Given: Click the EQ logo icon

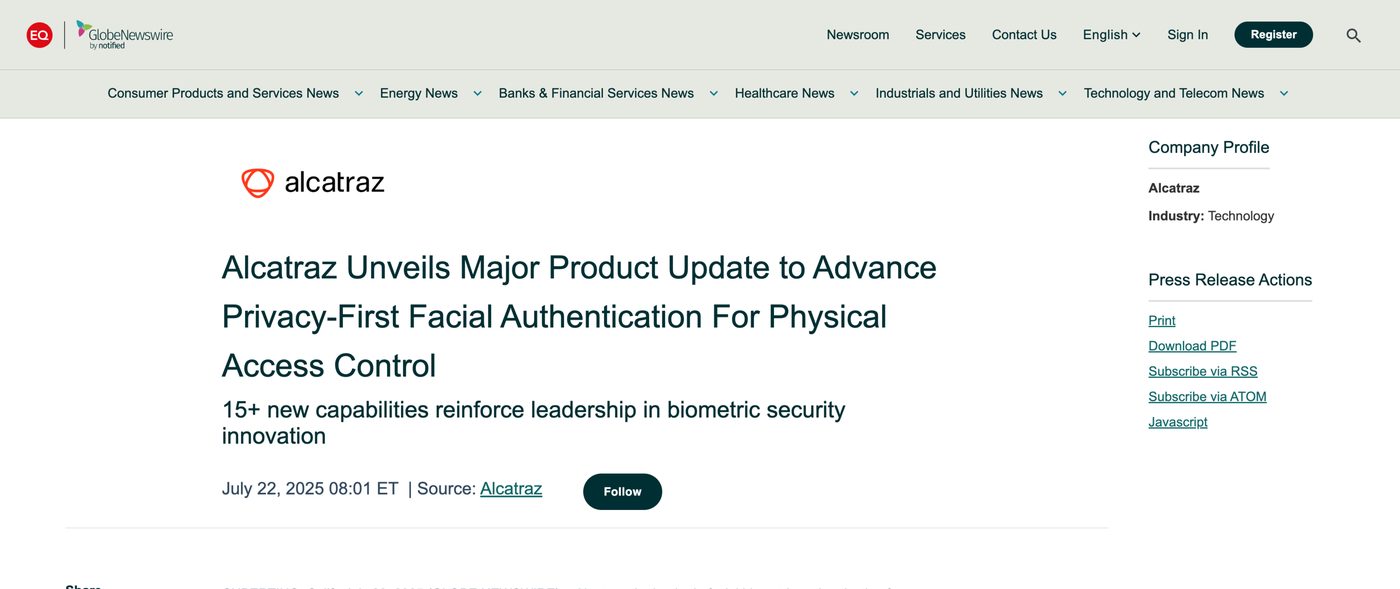Looking at the screenshot, I should [x=37, y=33].
